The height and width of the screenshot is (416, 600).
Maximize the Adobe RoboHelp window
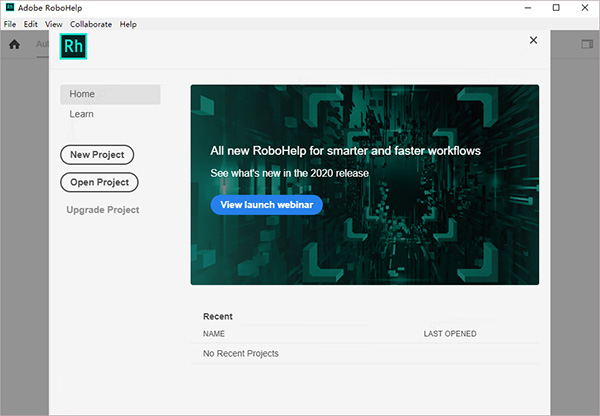coord(556,8)
